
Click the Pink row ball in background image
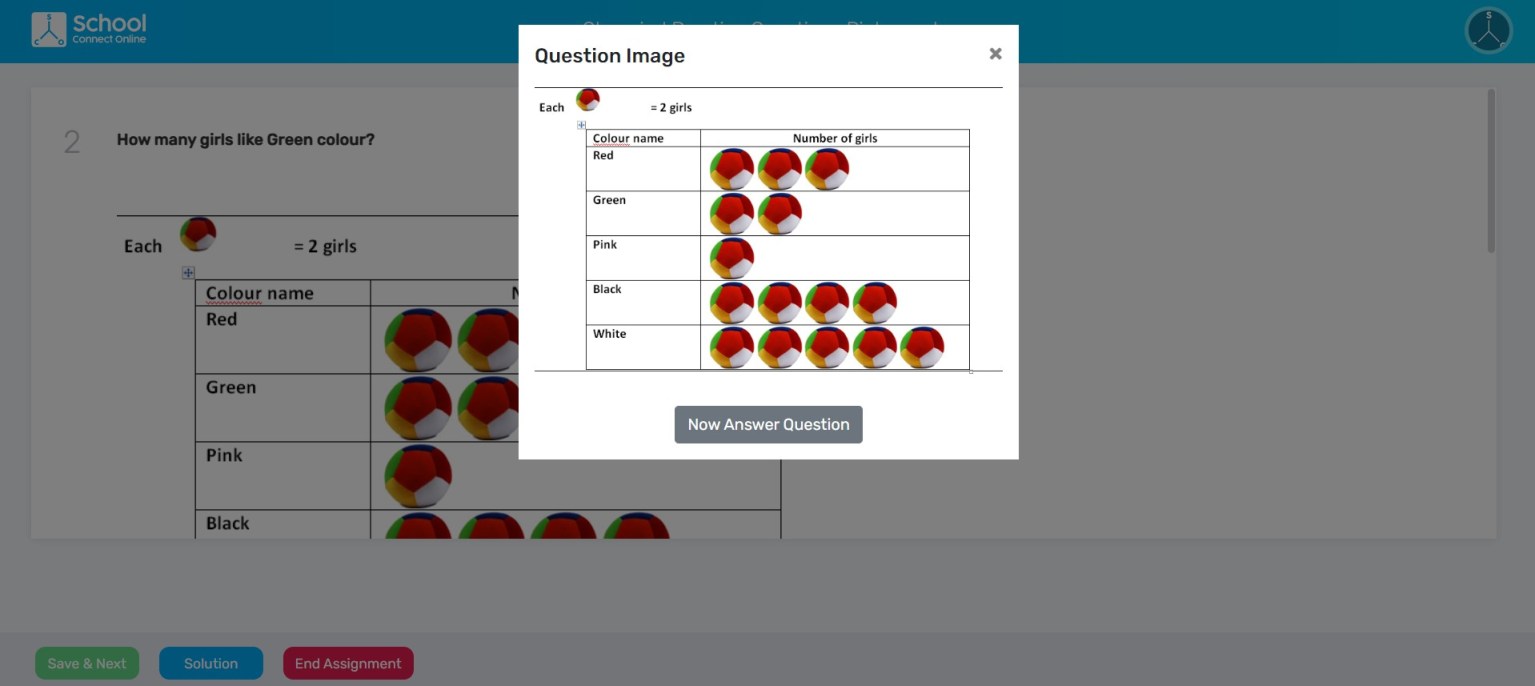pos(418,475)
